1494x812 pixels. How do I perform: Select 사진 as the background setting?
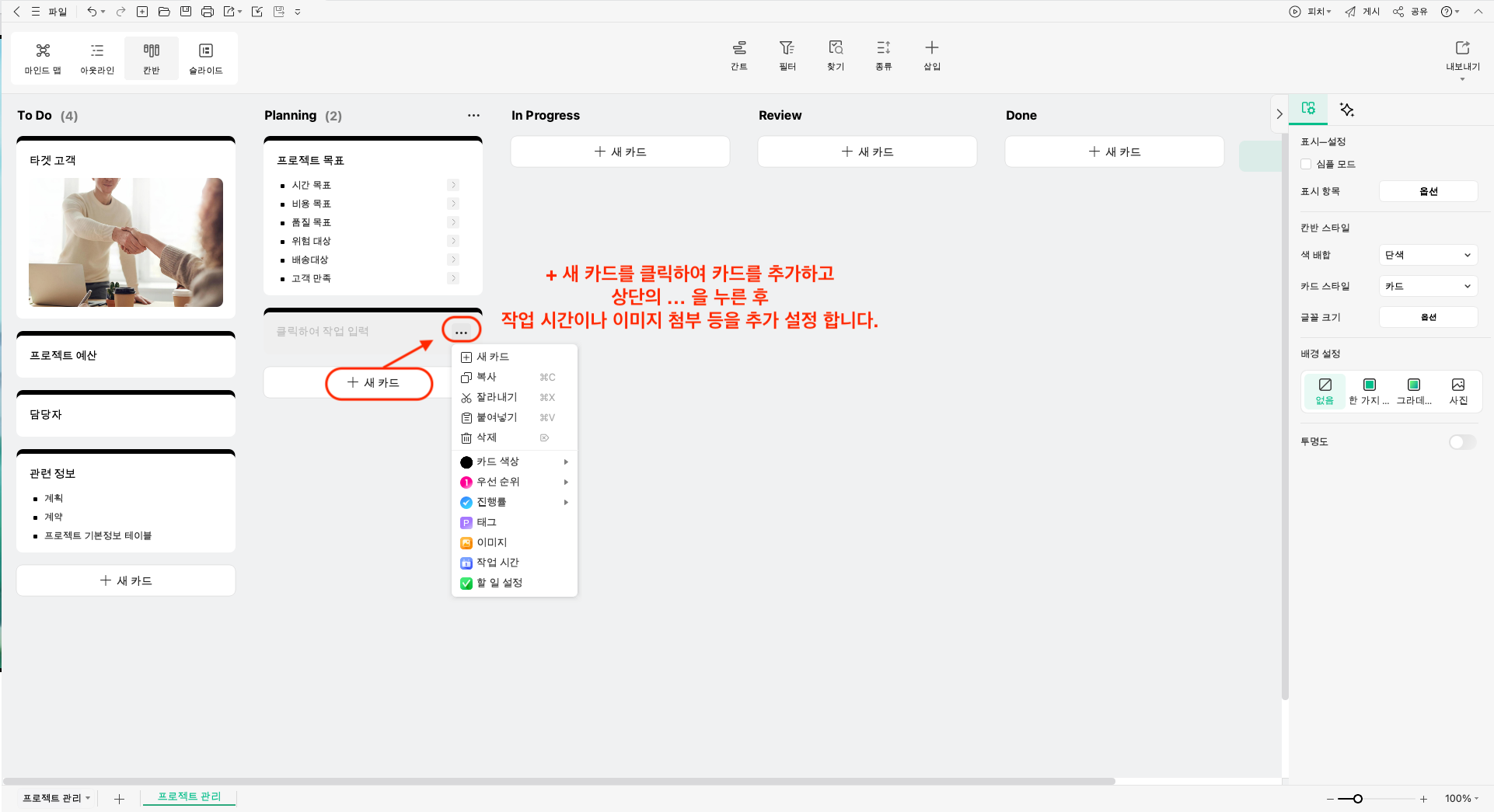click(1458, 390)
